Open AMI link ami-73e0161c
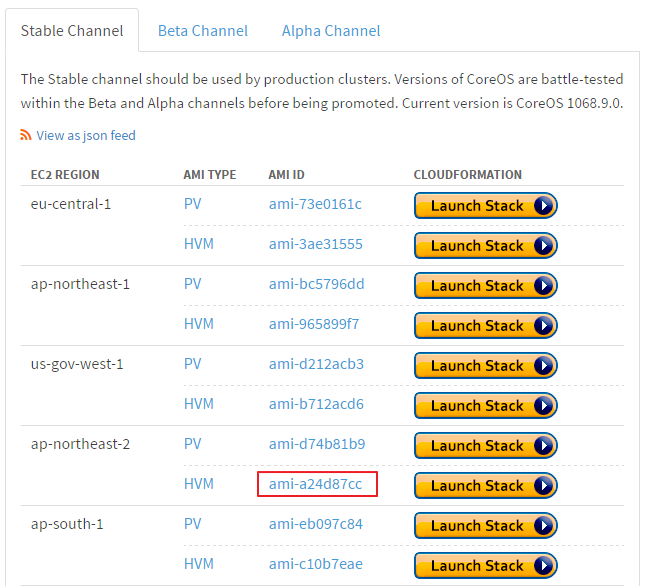645x586 pixels. pos(315,204)
